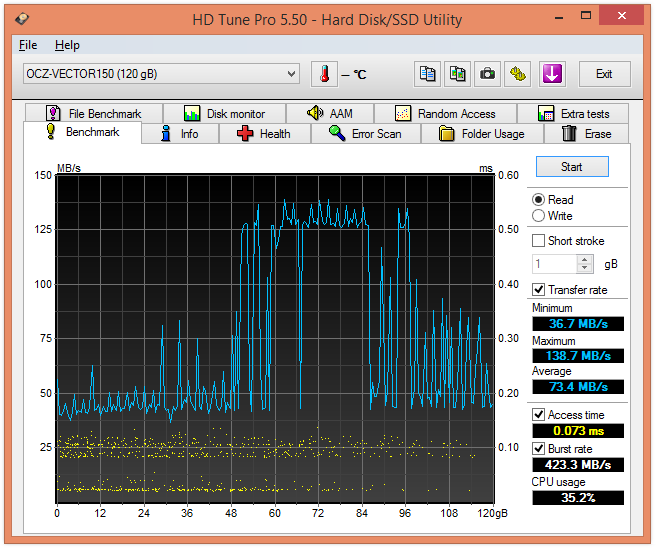Switch to the Error Scan tab
This screenshot has height=548, width=656.
click(366, 134)
